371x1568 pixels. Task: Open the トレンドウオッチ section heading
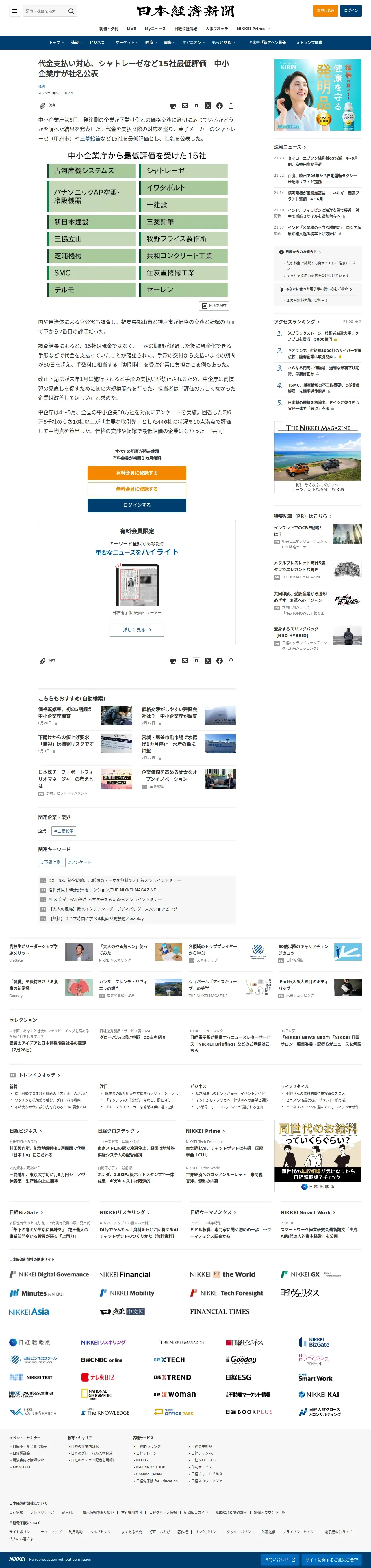tap(39, 1075)
